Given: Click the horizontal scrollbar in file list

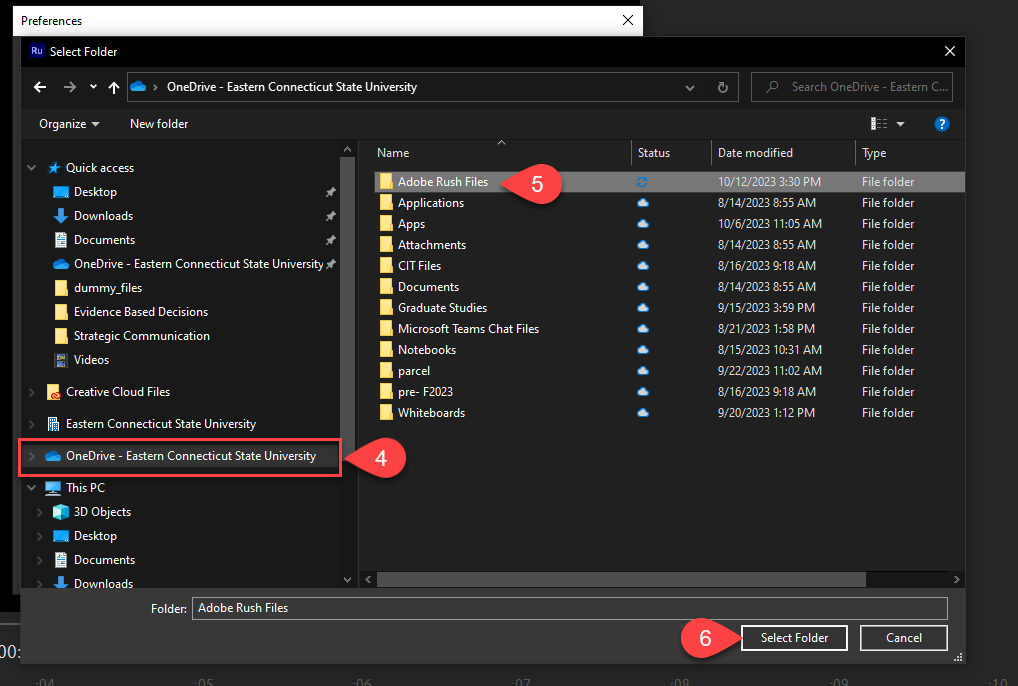Looking at the screenshot, I should [621, 579].
